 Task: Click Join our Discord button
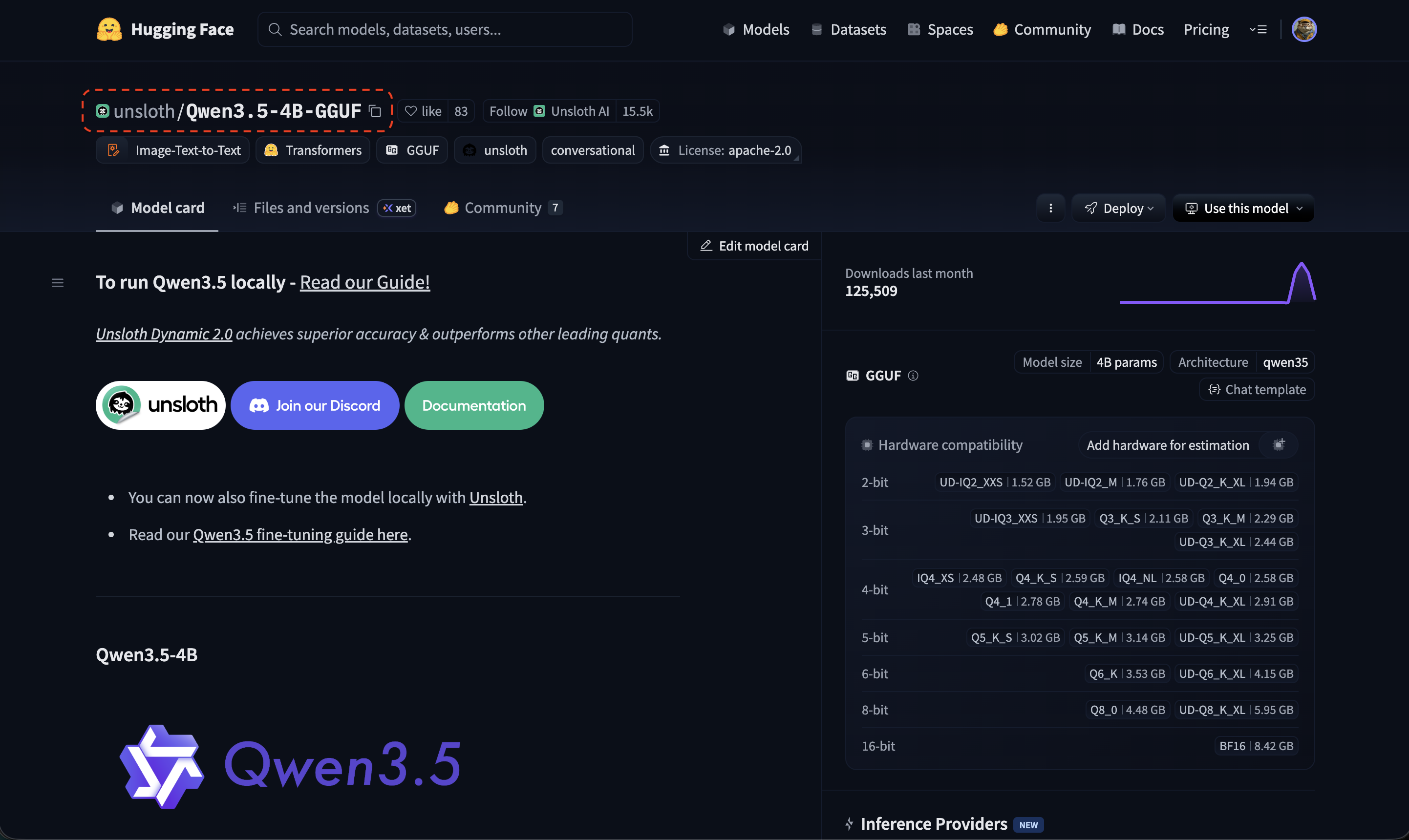pos(315,405)
